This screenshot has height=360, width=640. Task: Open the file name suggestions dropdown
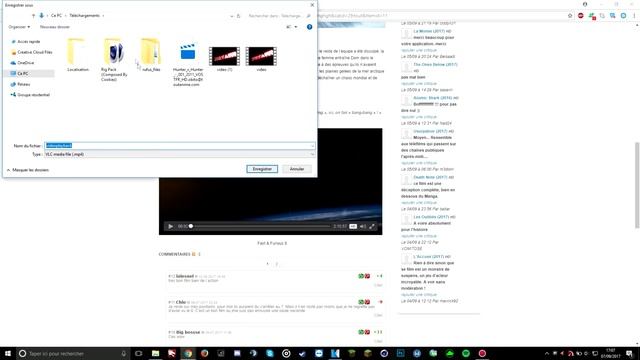[x=312, y=146]
